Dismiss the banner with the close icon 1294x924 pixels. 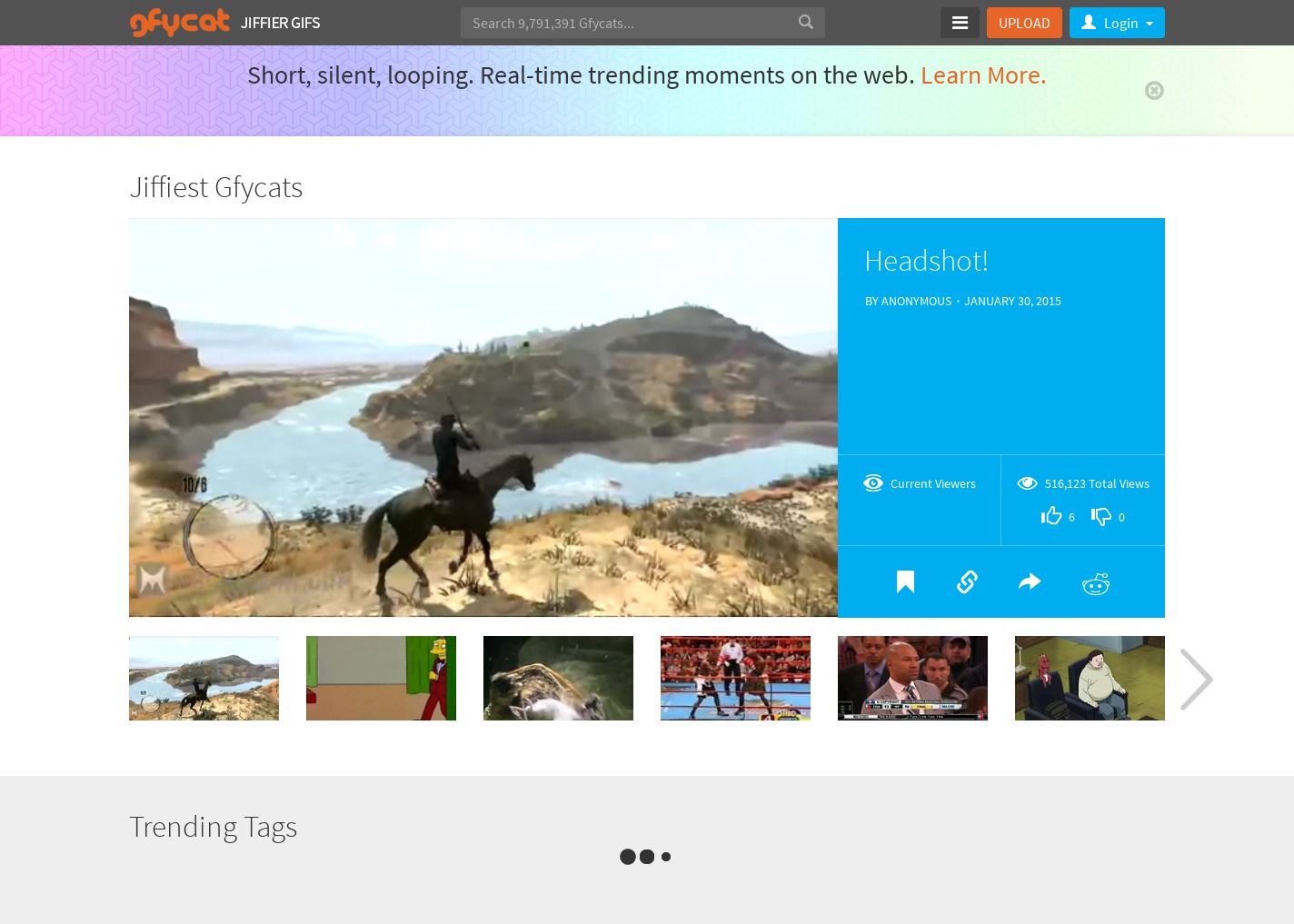coord(1154,90)
